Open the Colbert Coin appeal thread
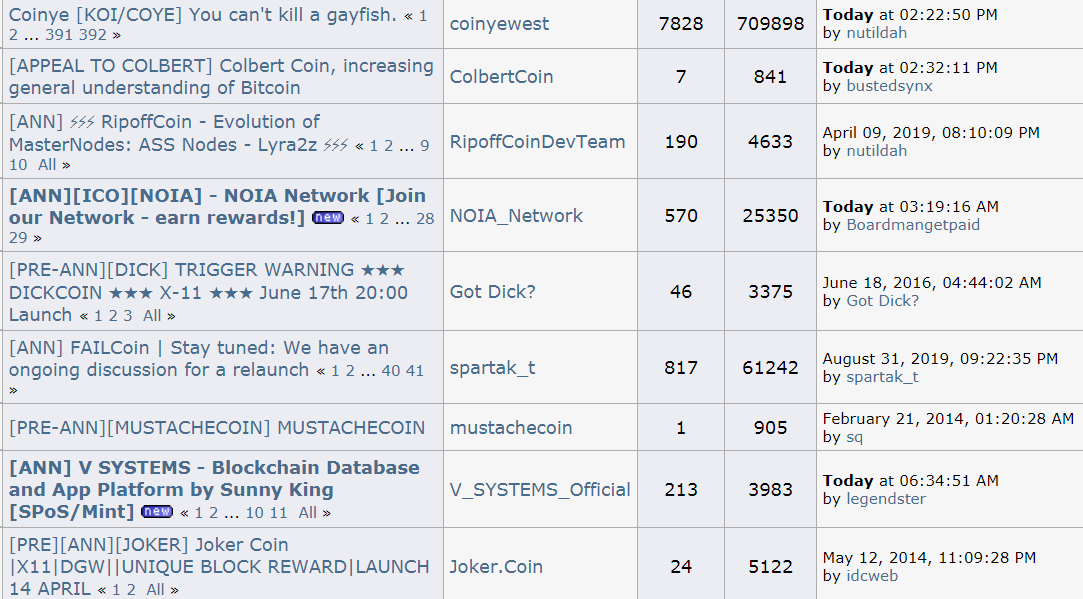The height and width of the screenshot is (599, 1083). click(221, 77)
